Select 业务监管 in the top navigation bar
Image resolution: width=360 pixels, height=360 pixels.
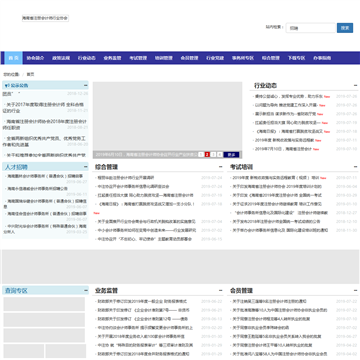point(112,58)
